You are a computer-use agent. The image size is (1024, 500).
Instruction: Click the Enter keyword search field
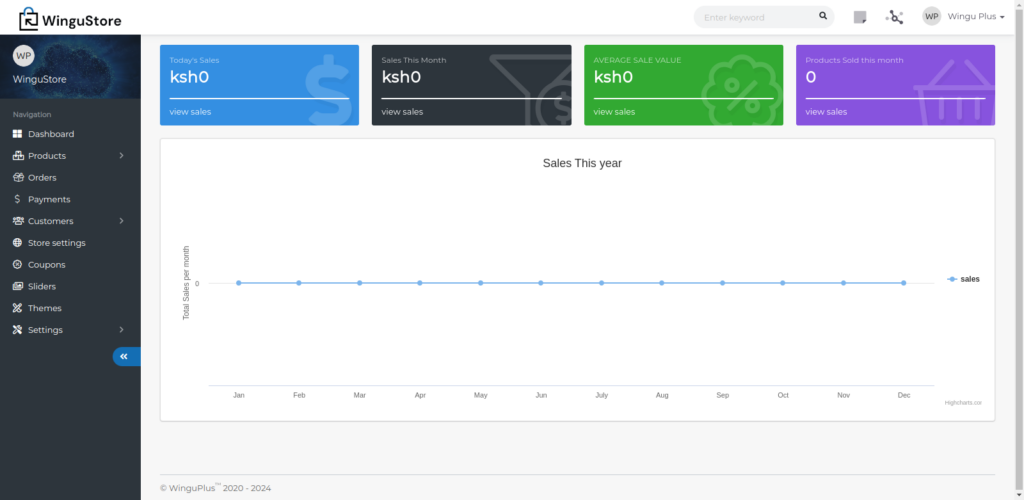point(755,17)
